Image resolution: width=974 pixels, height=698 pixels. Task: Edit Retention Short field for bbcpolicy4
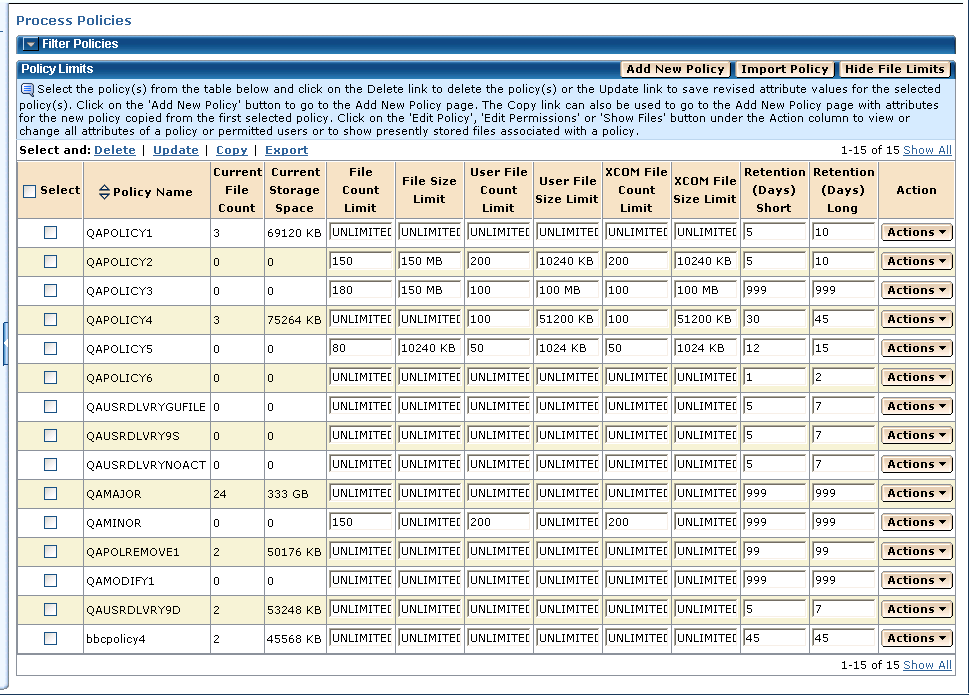(x=775, y=638)
